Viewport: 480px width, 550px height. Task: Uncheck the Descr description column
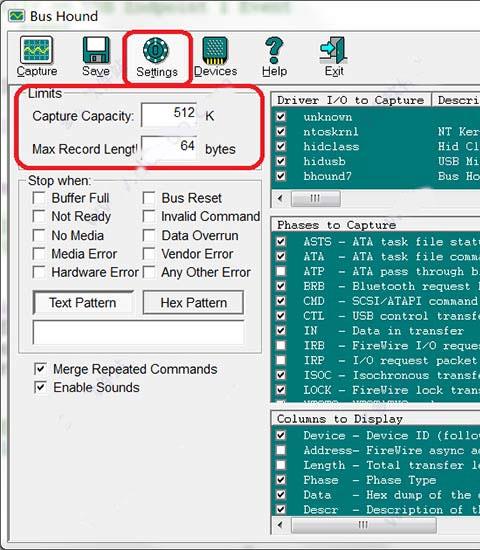point(281,509)
